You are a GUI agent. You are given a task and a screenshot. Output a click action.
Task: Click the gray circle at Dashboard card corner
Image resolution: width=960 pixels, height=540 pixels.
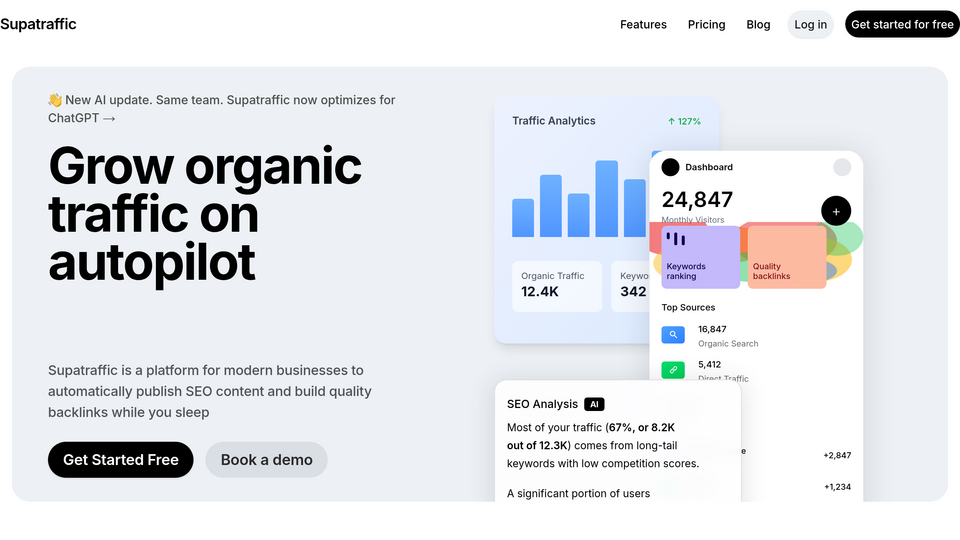[x=842, y=167]
